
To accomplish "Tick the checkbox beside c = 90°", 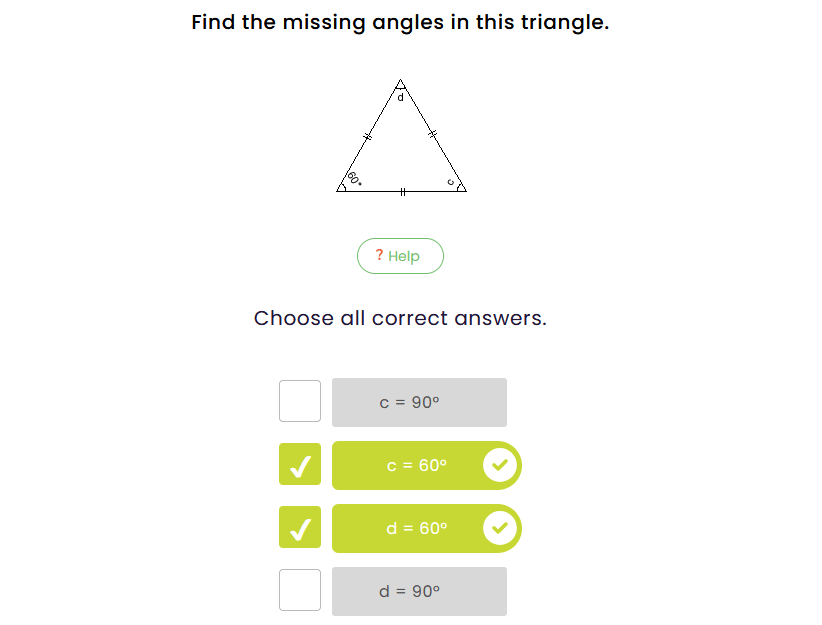I will [x=300, y=401].
